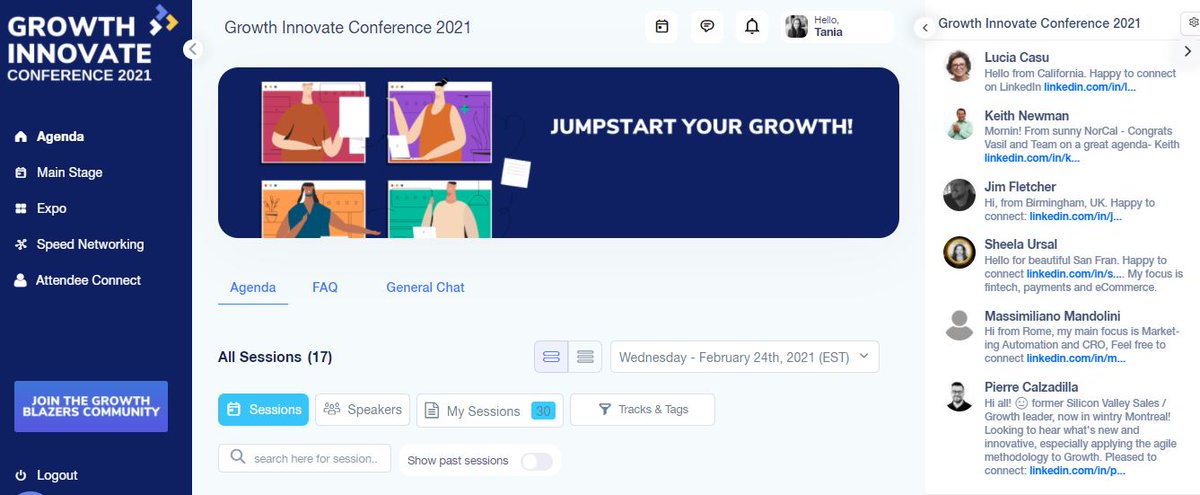Open Massimiliano Mandolini's LinkedIn link
This screenshot has height=495, width=1200.
pyautogui.click(x=1076, y=358)
